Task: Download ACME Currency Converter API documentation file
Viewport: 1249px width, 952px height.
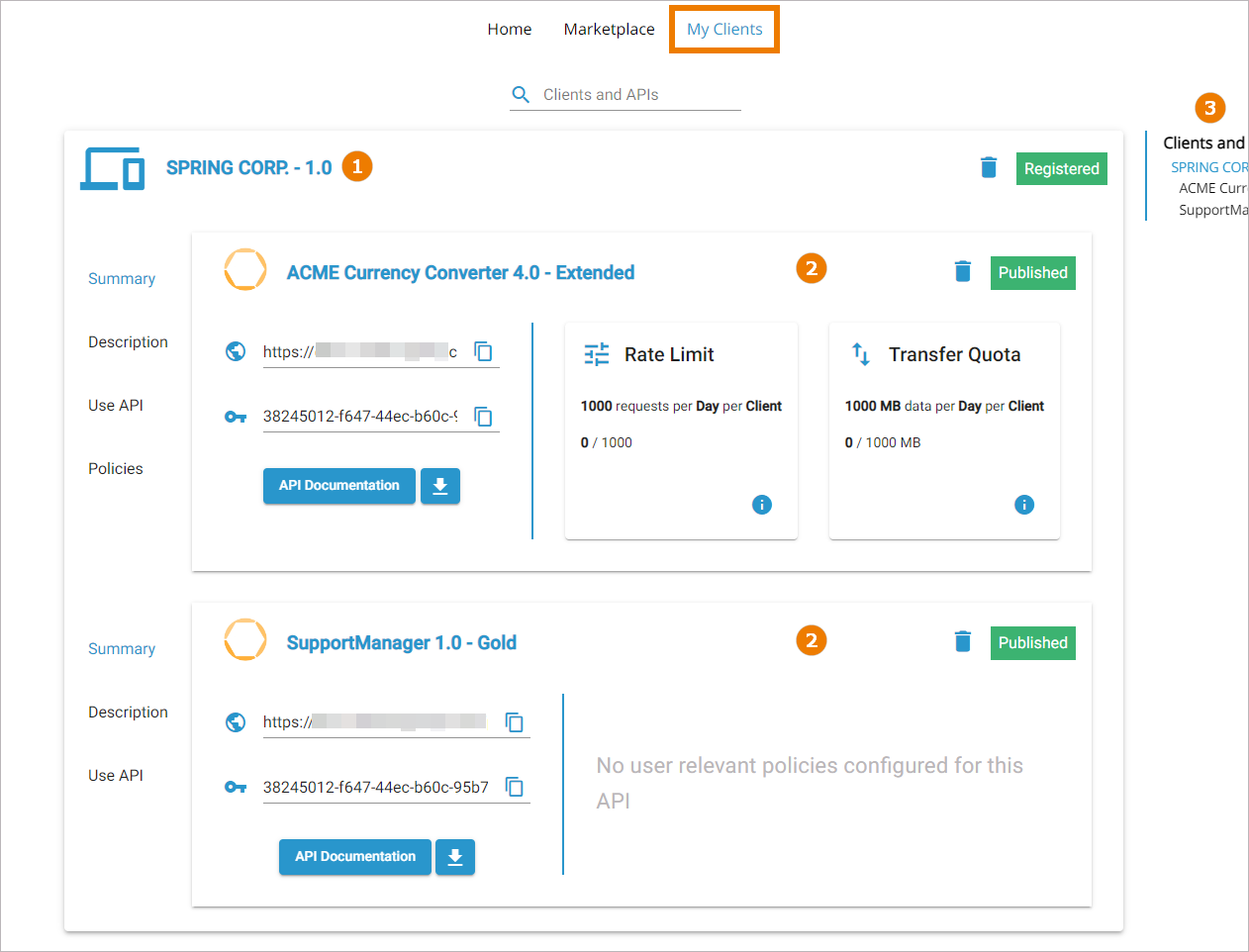Action: click(x=440, y=486)
